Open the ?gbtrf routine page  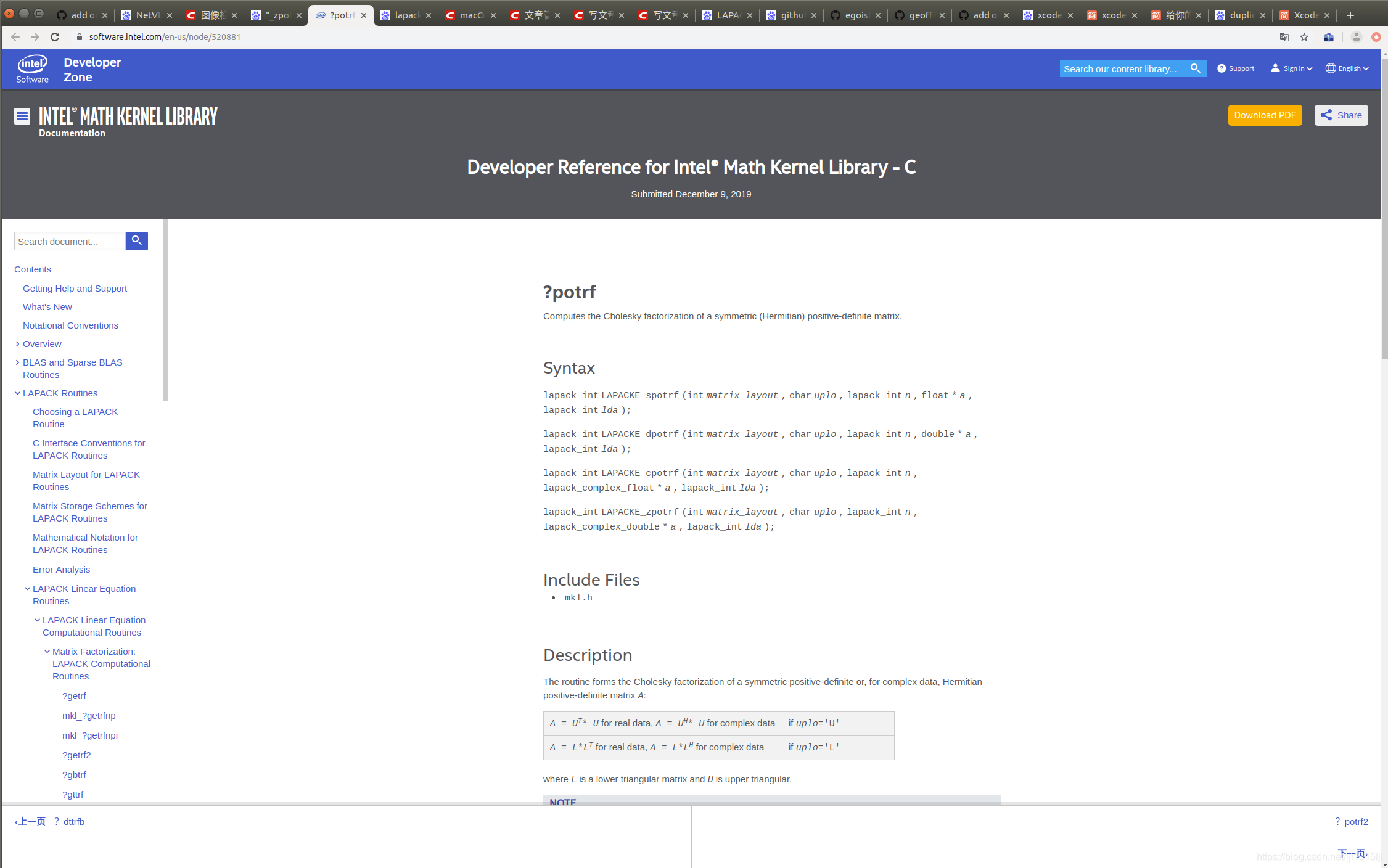(x=74, y=775)
